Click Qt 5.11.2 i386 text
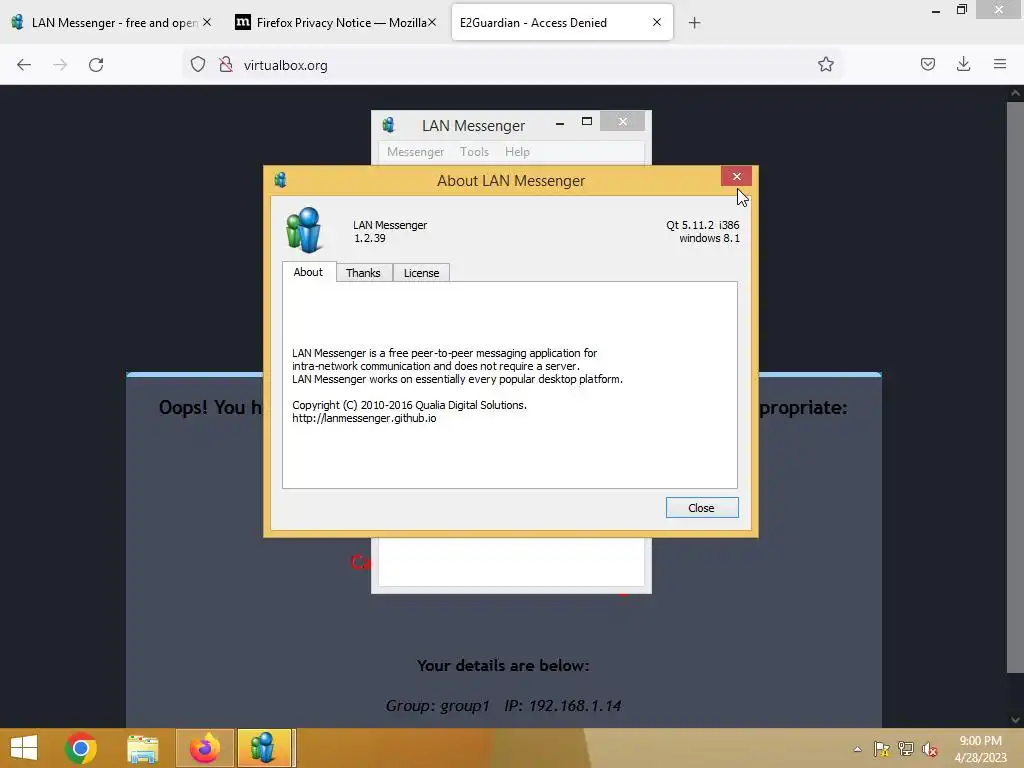Image resolution: width=1024 pixels, height=768 pixels. [x=703, y=225]
